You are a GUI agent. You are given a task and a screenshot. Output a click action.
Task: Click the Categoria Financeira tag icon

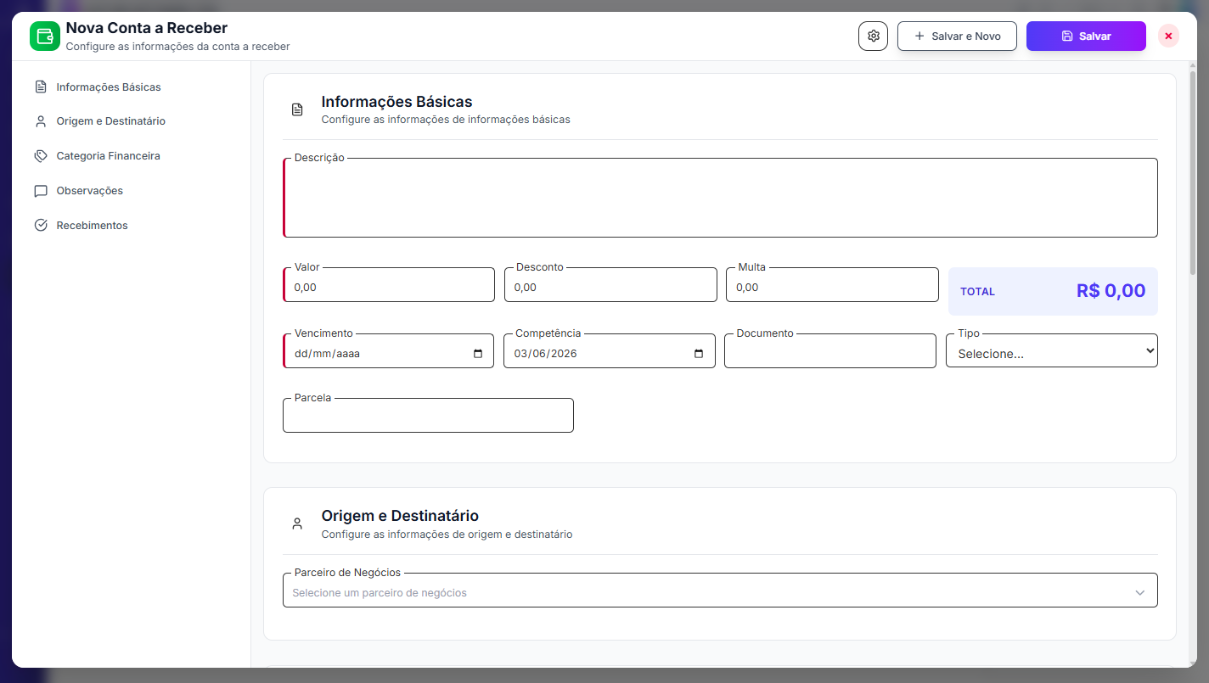(41, 156)
